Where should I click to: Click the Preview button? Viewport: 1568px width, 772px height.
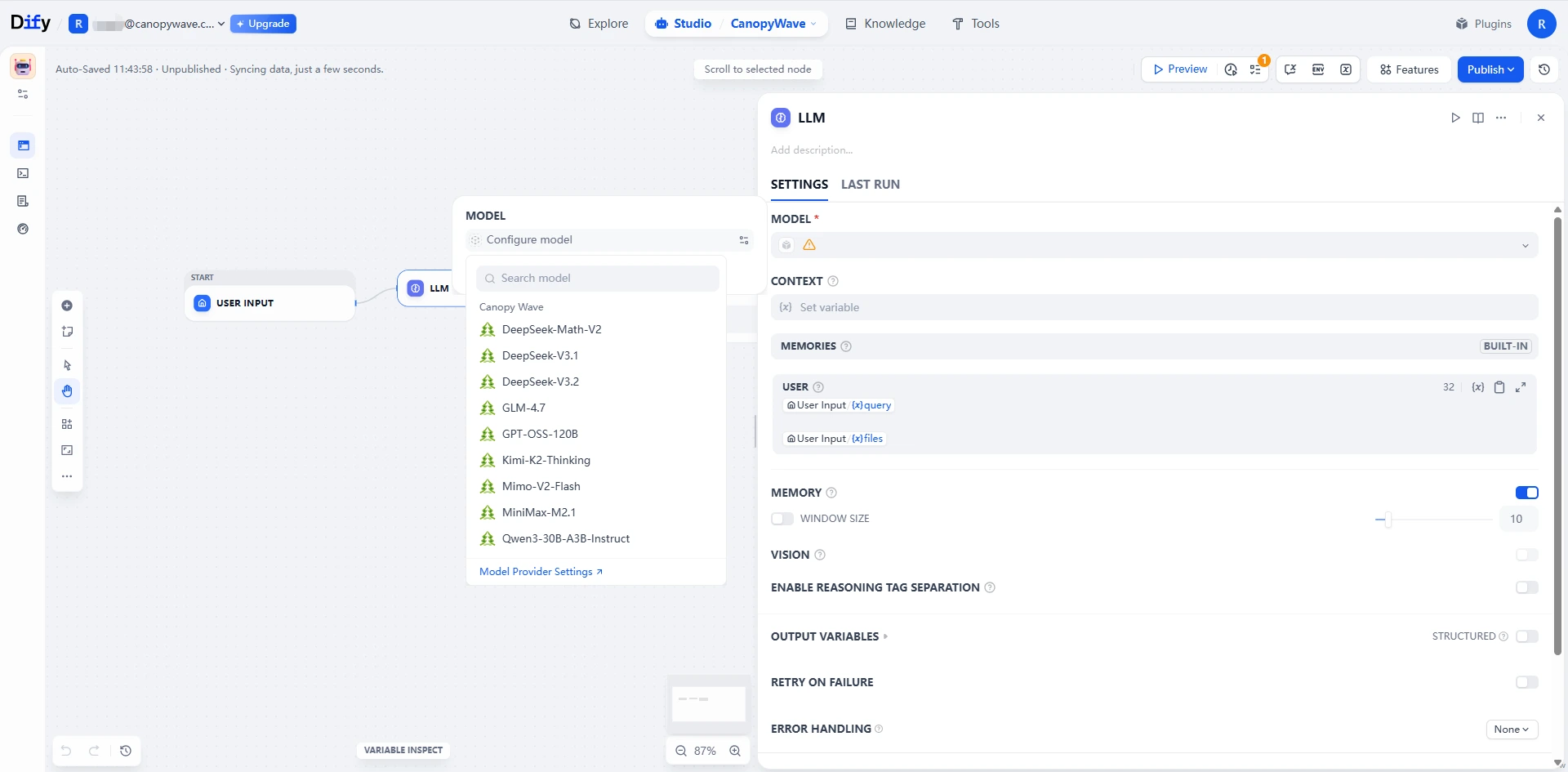pos(1179,69)
